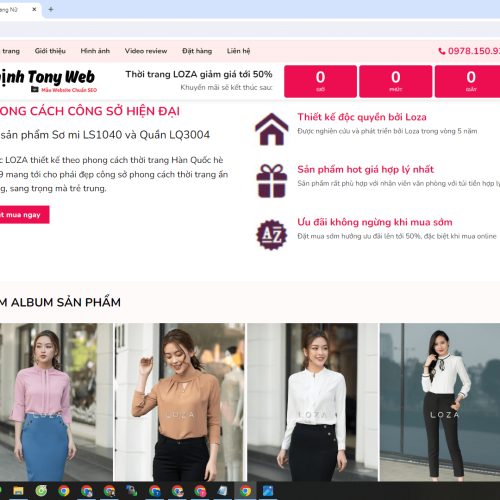Open the green Cốc Cốc browser taskbar icon
Viewport: 500px width, 500px height.
[x=41, y=491]
